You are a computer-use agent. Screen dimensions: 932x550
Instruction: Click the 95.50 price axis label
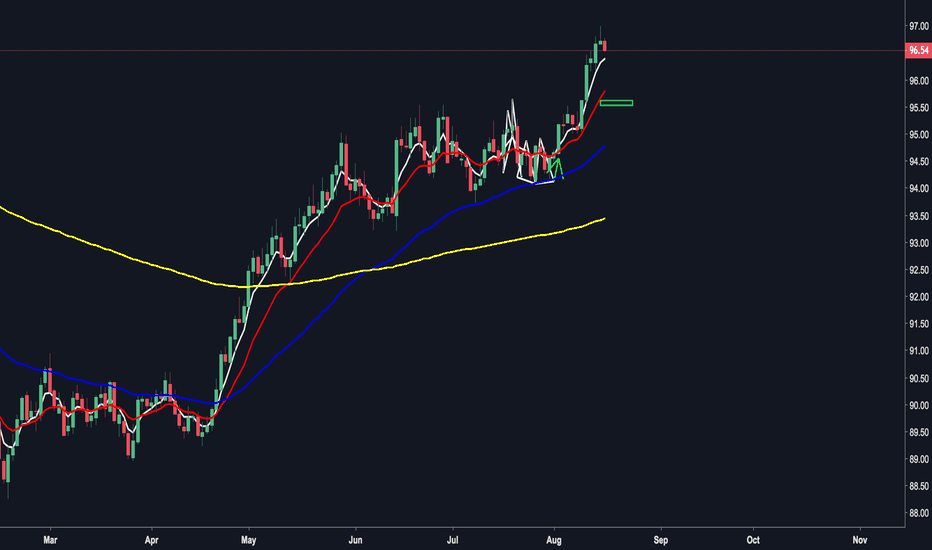coord(919,108)
